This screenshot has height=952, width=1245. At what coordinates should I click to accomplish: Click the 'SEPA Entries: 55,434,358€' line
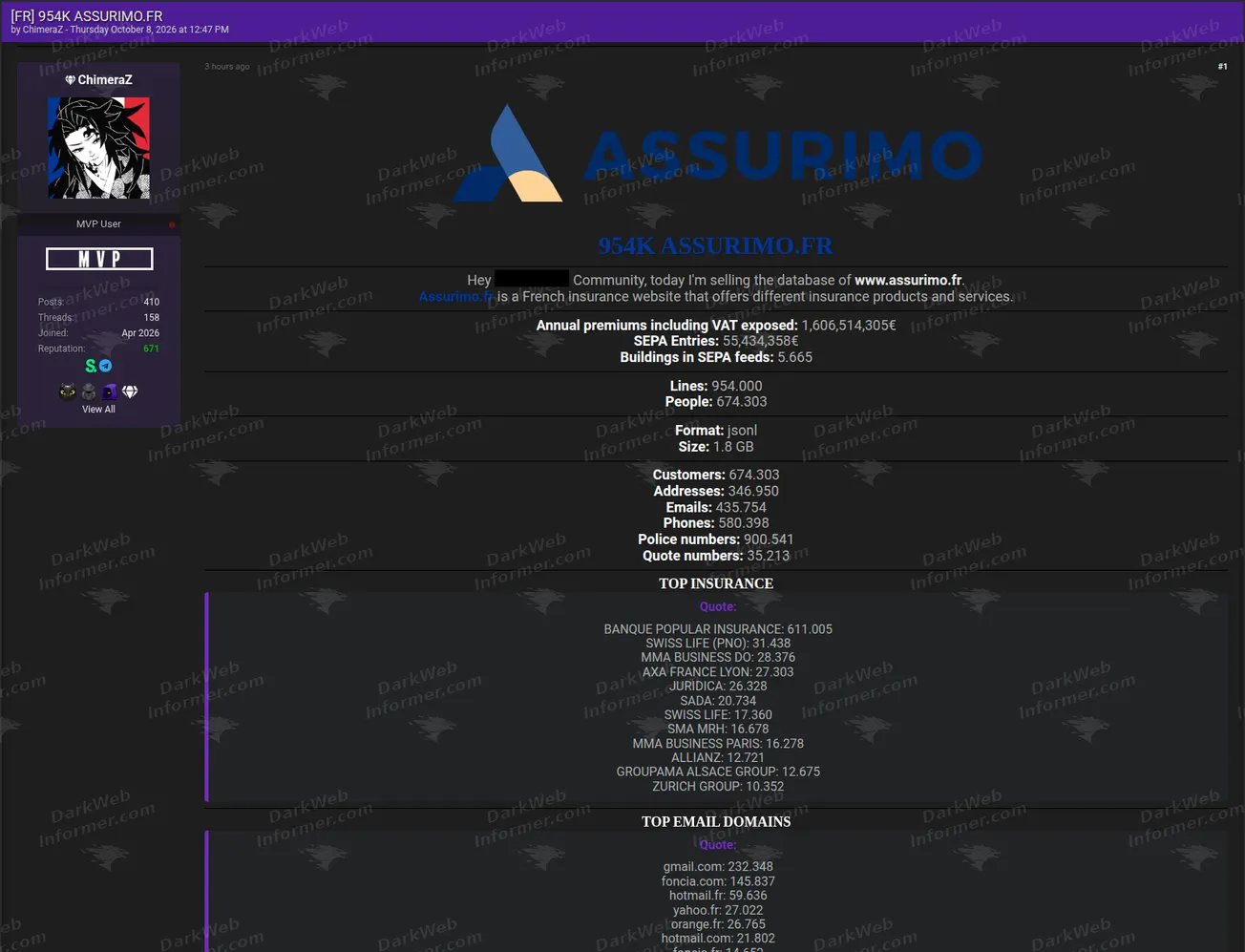[x=716, y=341]
